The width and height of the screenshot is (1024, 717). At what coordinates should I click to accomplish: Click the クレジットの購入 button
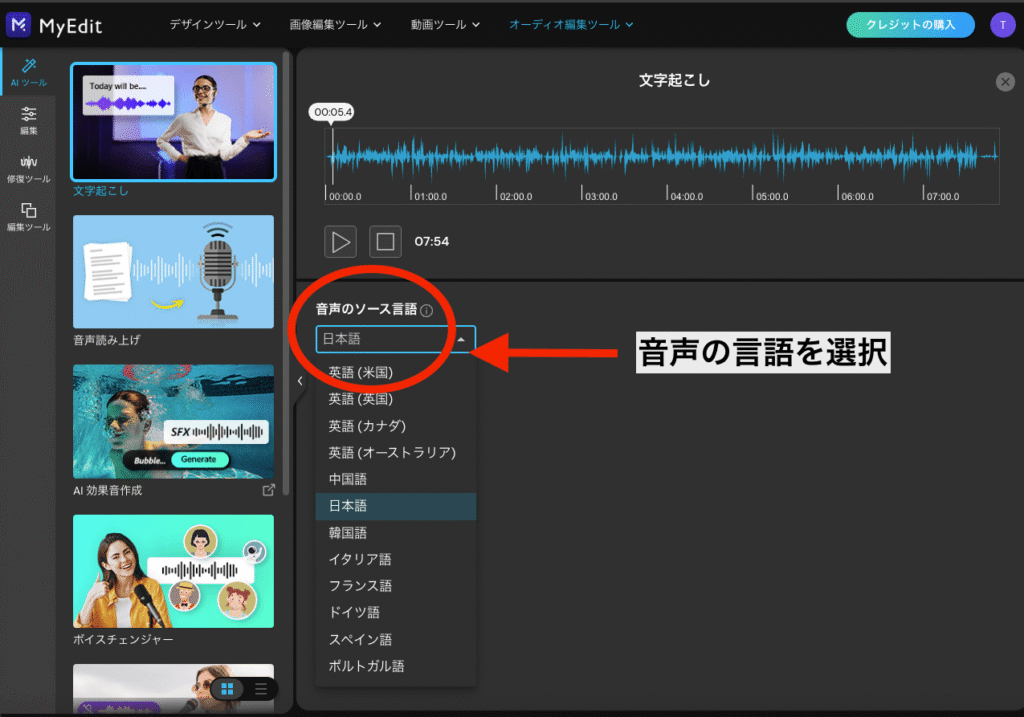coord(910,25)
